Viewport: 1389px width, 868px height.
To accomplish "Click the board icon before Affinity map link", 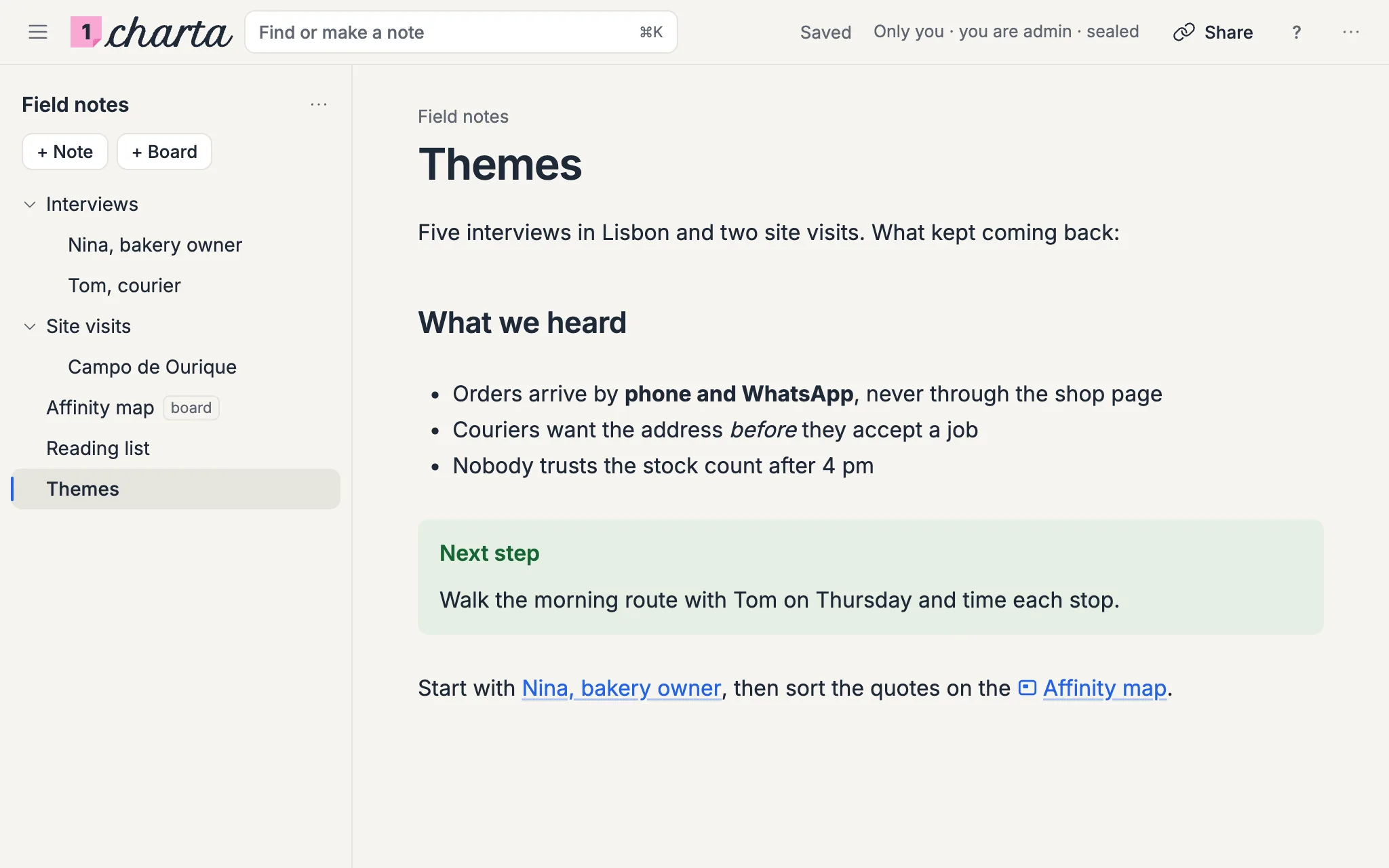I will [x=1028, y=688].
